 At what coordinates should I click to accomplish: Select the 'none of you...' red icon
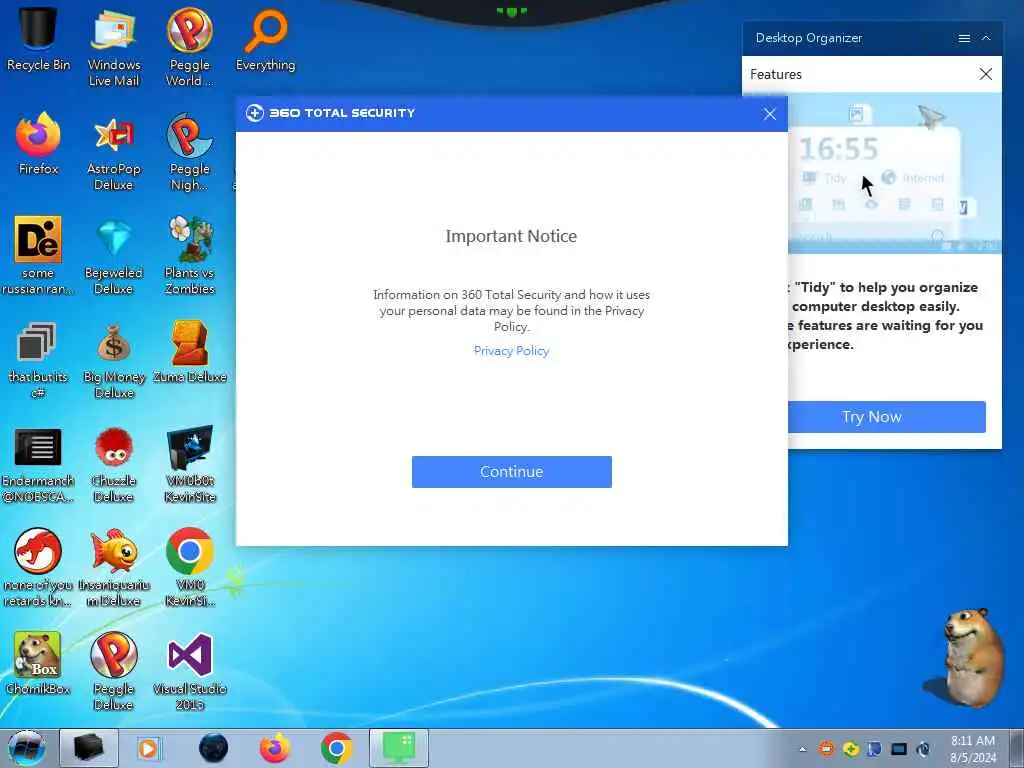click(x=38, y=566)
